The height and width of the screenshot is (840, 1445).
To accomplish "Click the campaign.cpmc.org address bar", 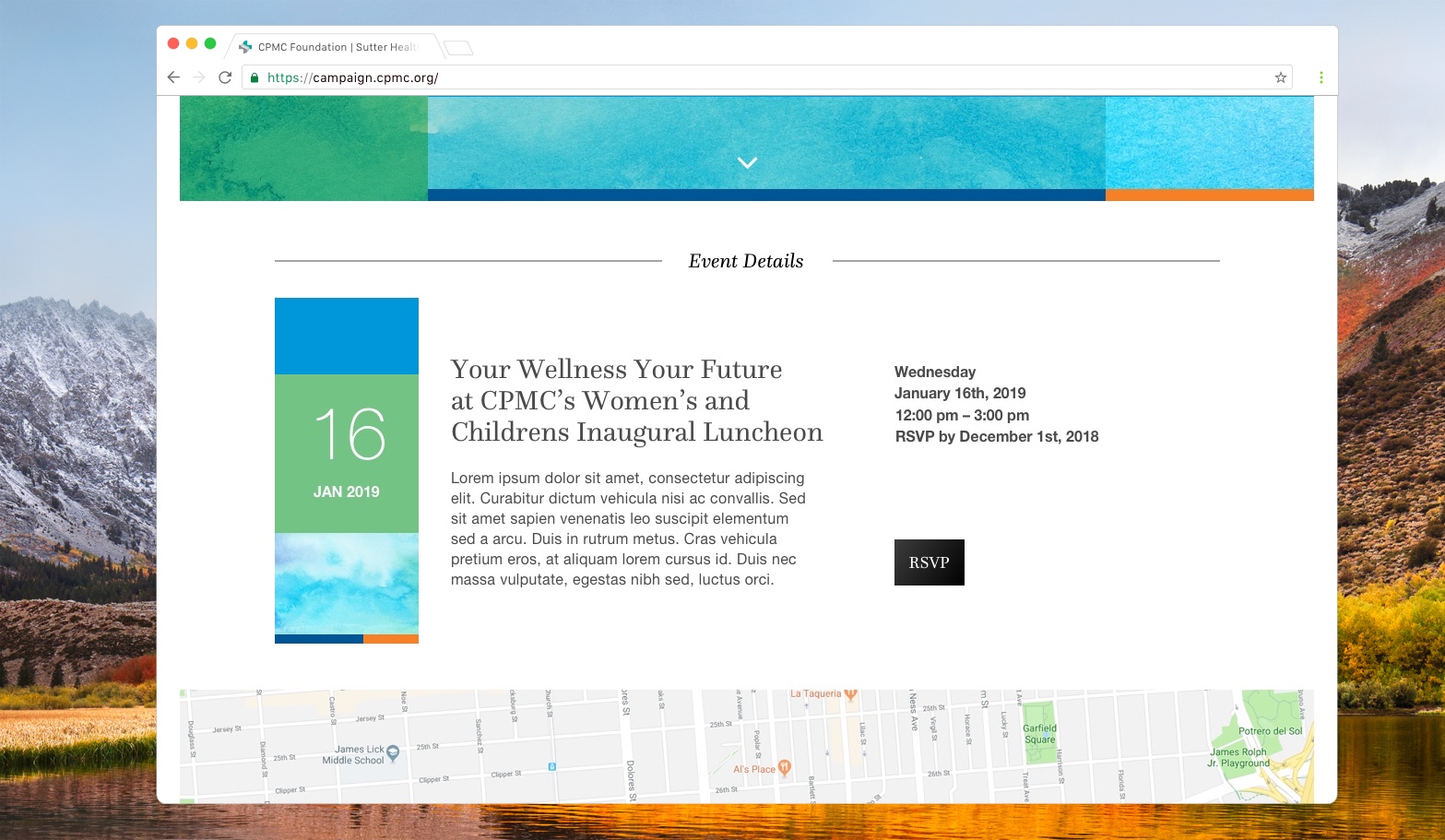I will (x=765, y=77).
